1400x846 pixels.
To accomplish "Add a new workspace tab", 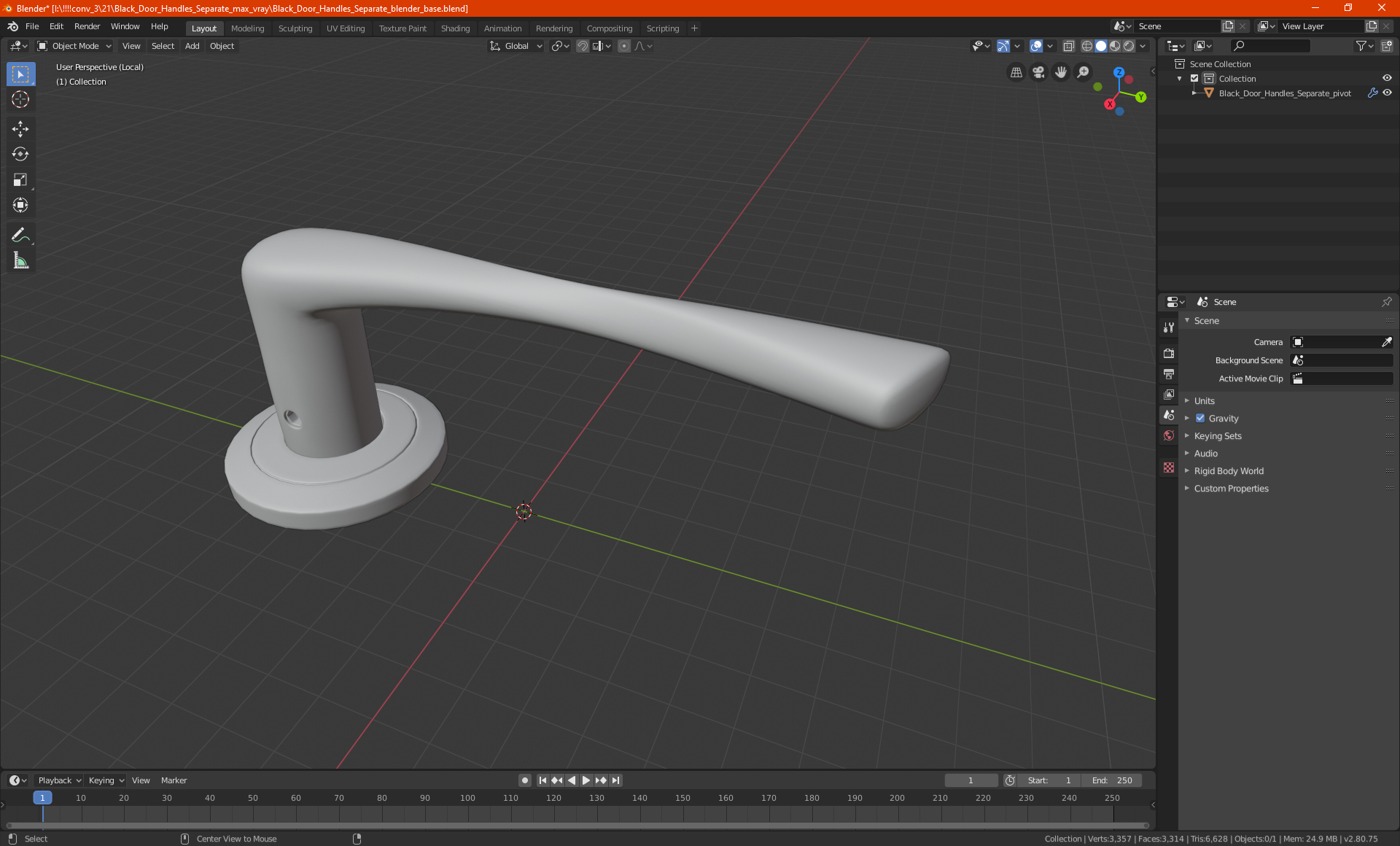I will tap(694, 28).
